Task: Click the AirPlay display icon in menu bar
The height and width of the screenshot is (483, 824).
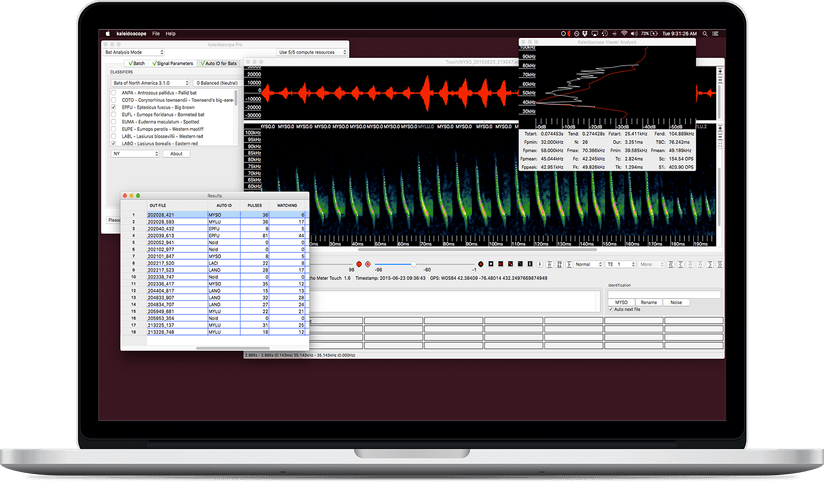Action: pos(594,34)
